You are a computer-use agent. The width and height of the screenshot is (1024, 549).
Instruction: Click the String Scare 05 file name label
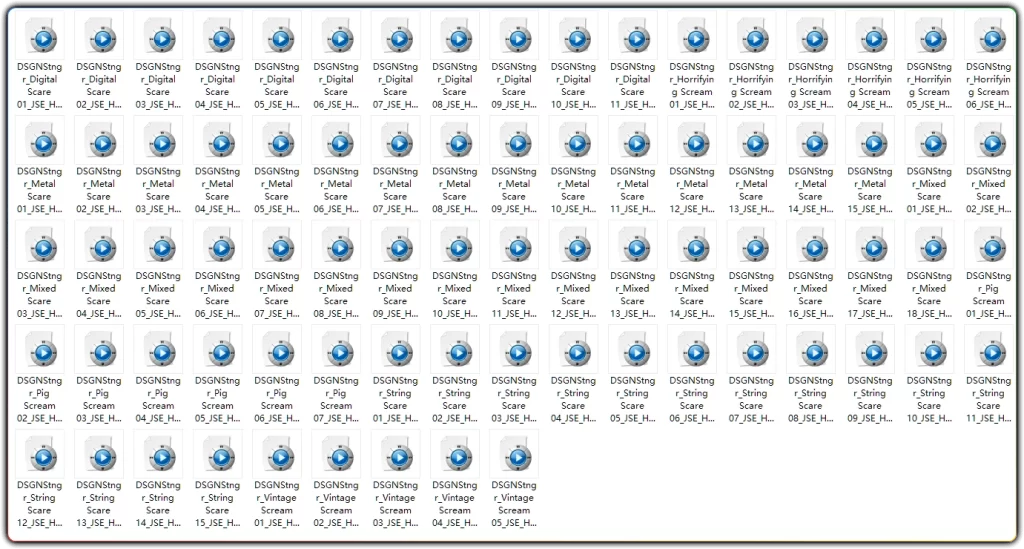click(633, 399)
